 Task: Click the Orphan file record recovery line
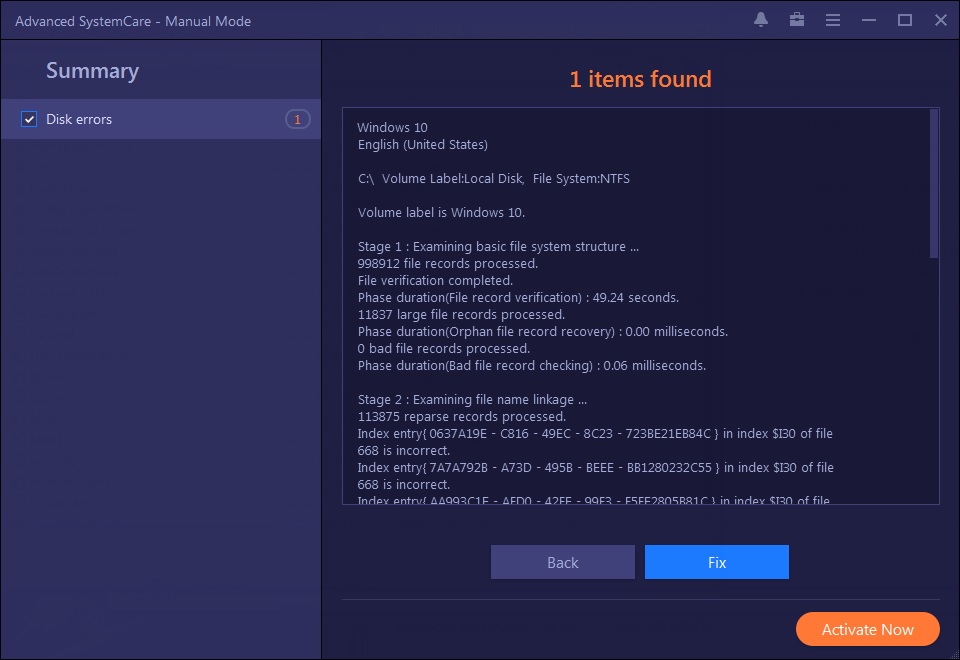click(x=542, y=331)
